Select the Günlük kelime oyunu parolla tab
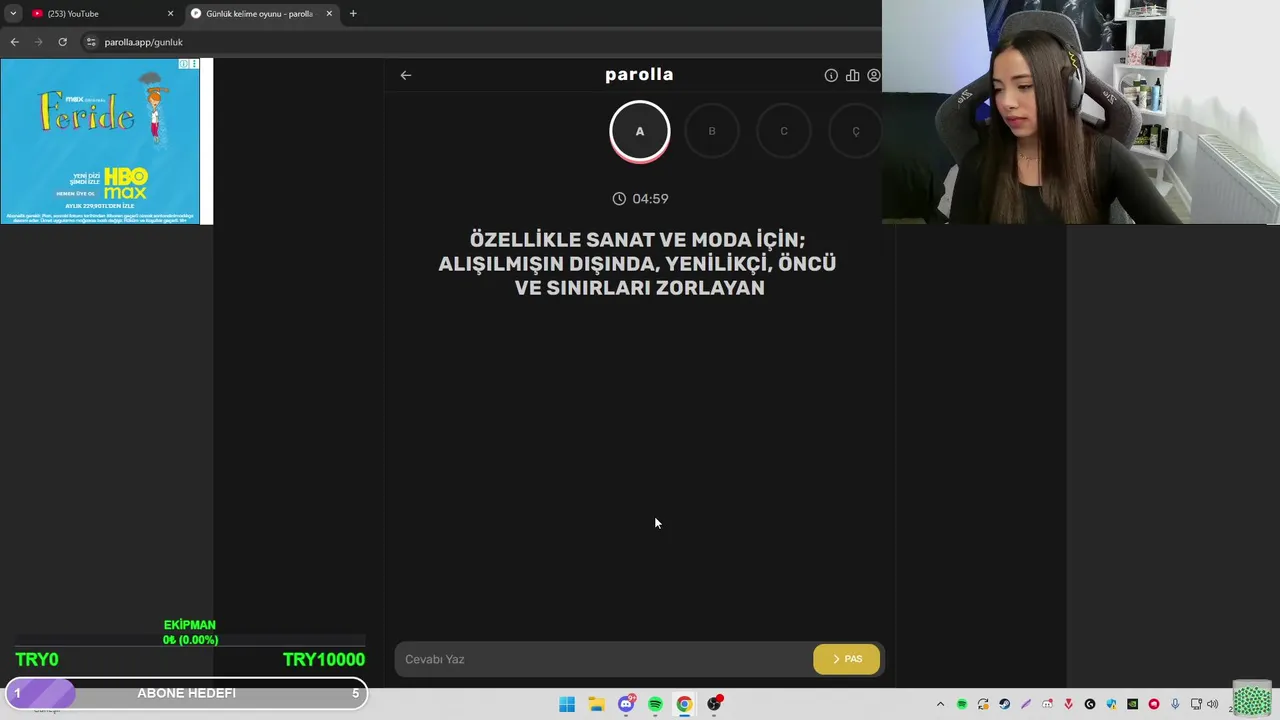This screenshot has height=720, width=1280. pos(262,14)
